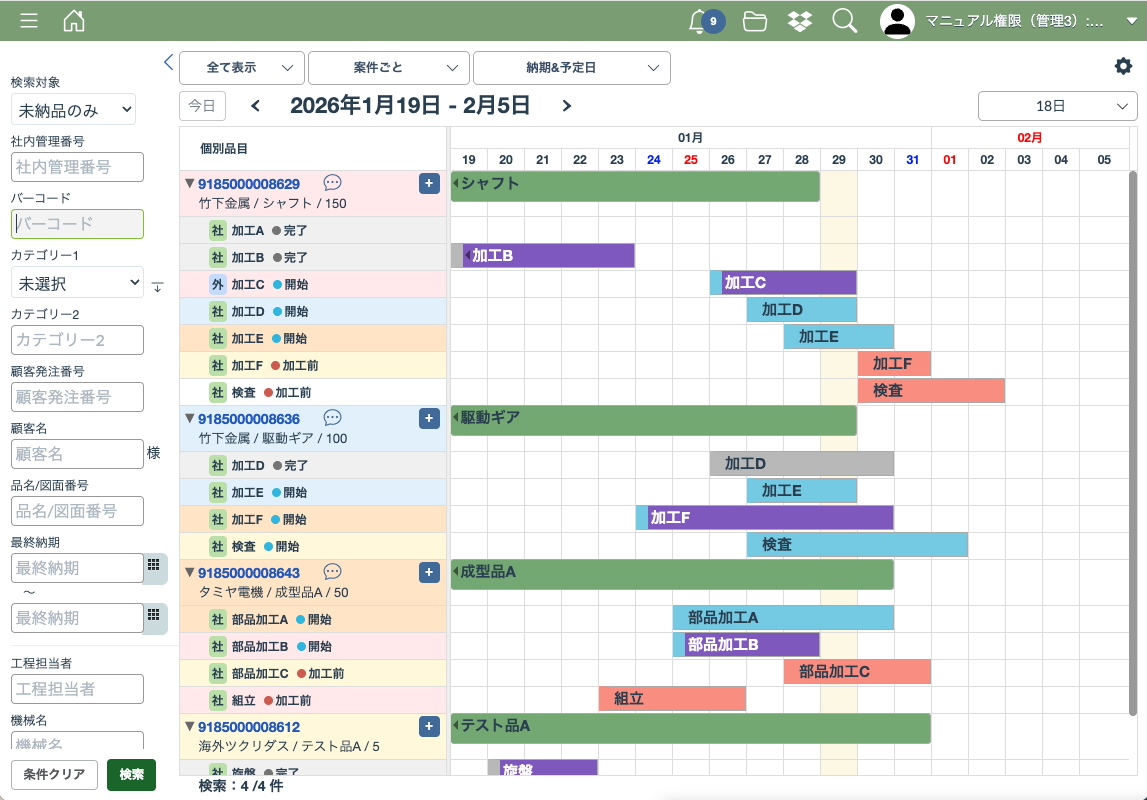Click the 今日 button
The image size is (1147, 800).
[x=202, y=106]
